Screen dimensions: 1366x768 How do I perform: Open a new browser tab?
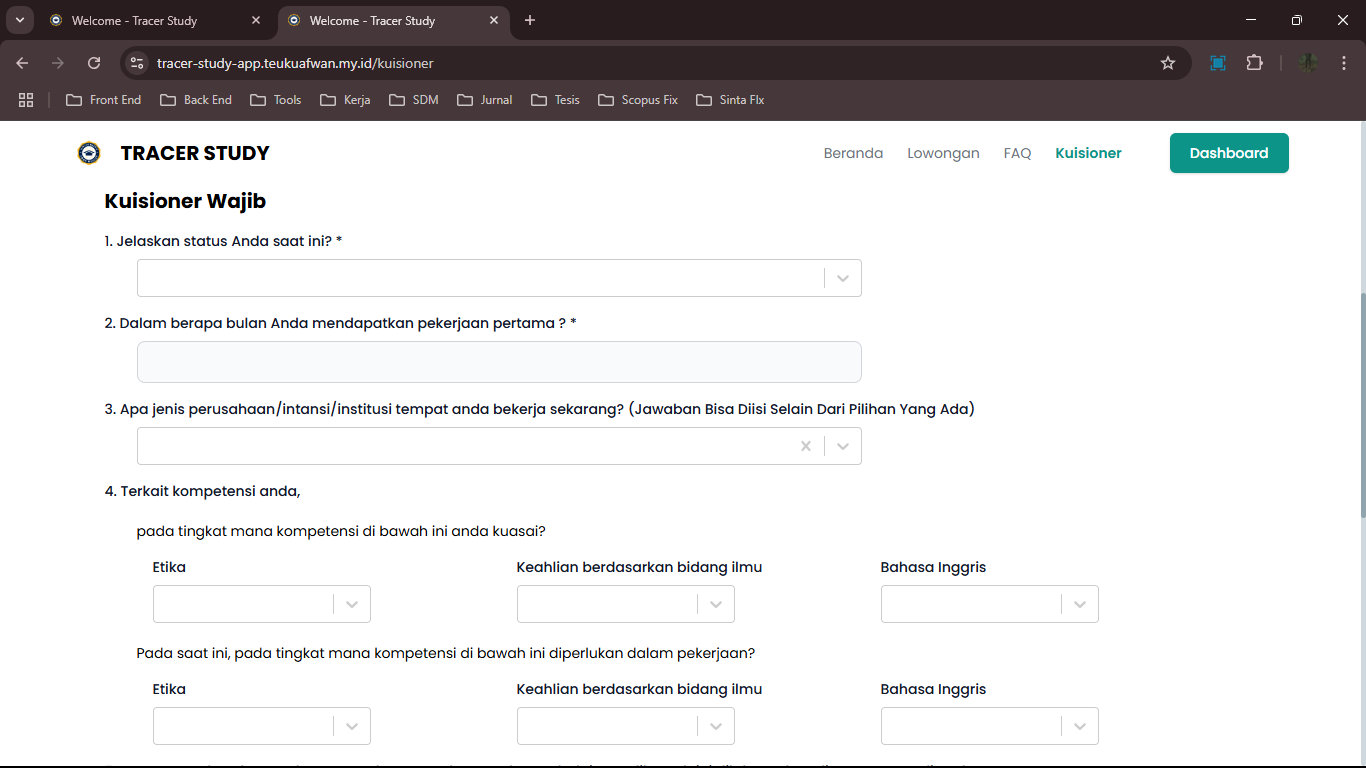pyautogui.click(x=530, y=20)
